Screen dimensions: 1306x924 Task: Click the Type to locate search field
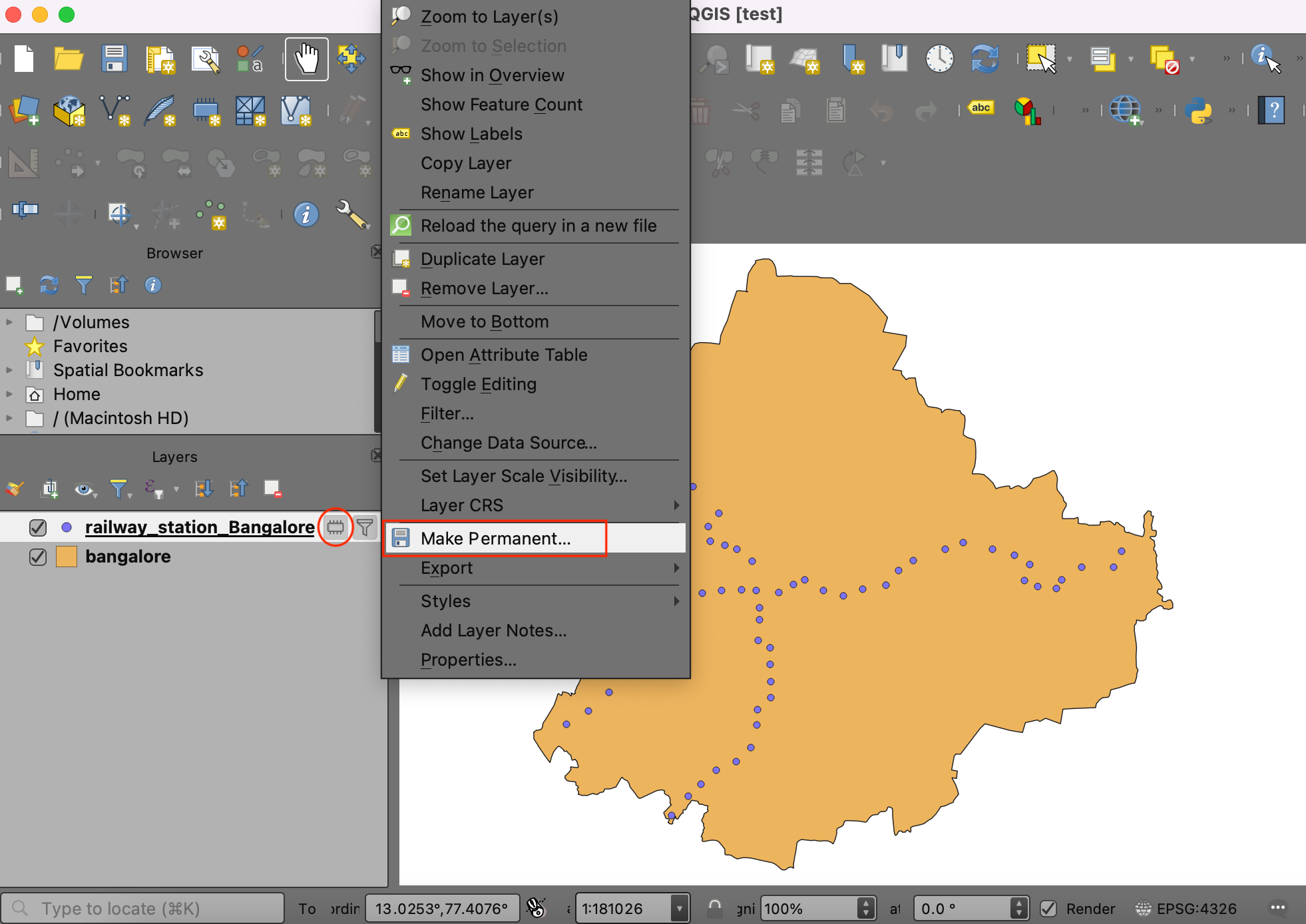pyautogui.click(x=142, y=908)
